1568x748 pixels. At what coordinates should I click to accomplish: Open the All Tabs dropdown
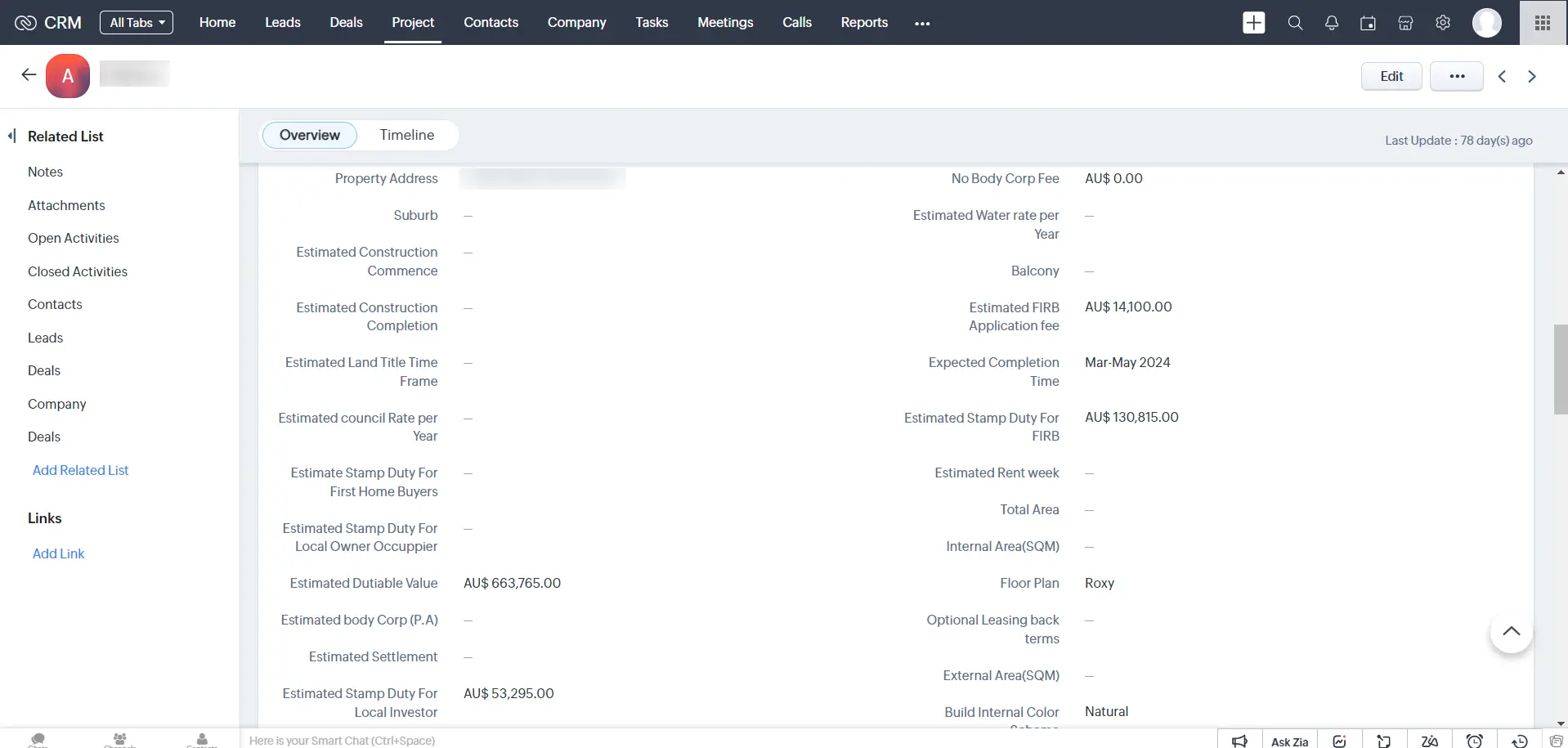point(137,22)
